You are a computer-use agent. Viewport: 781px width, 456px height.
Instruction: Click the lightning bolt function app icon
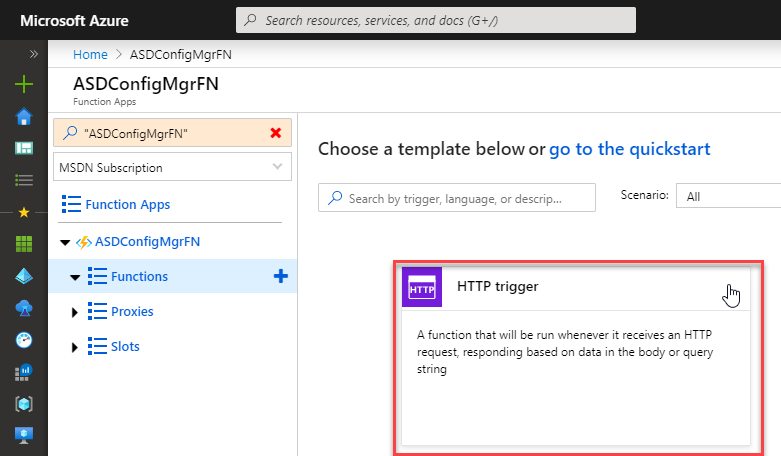[84, 242]
